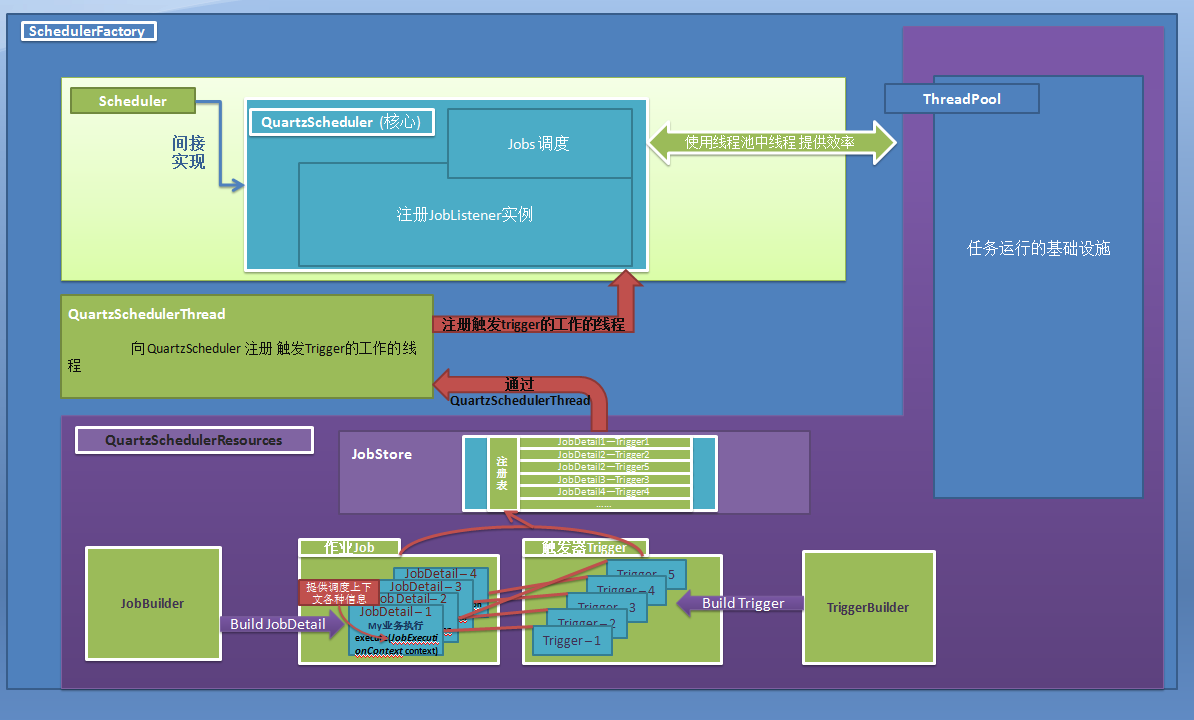Viewport: 1194px width, 720px height.
Task: Click the My业务执行 text
Action: tap(395, 626)
